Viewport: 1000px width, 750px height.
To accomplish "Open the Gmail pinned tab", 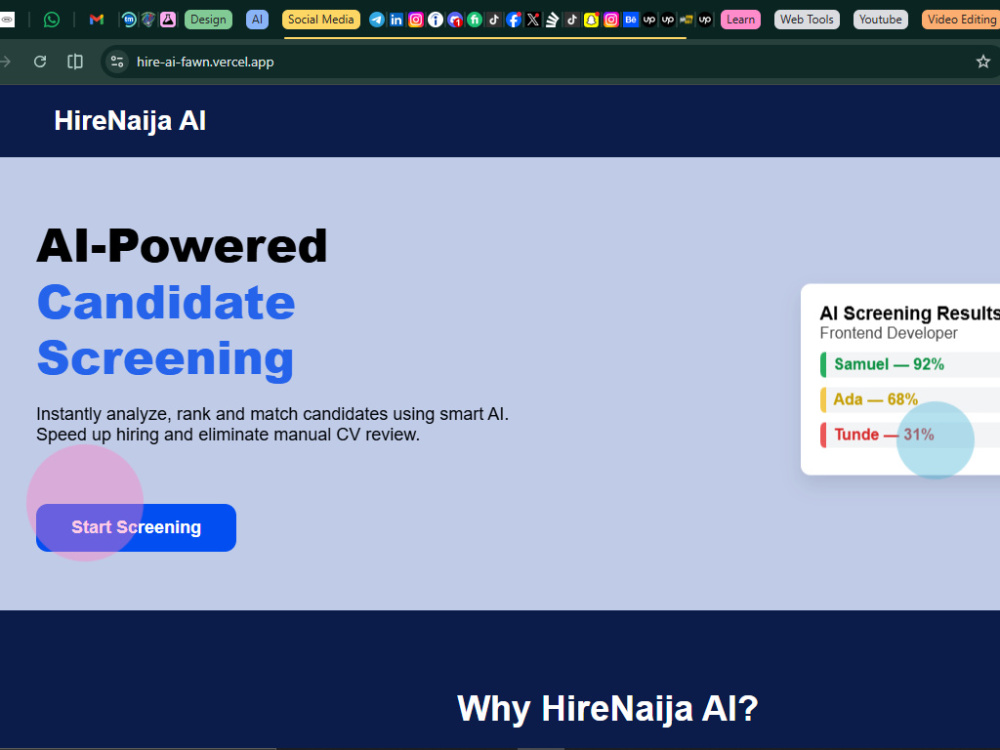I will (96, 20).
